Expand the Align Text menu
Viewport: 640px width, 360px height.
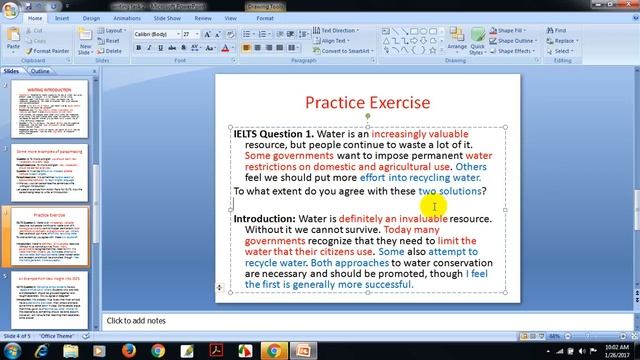331,41
